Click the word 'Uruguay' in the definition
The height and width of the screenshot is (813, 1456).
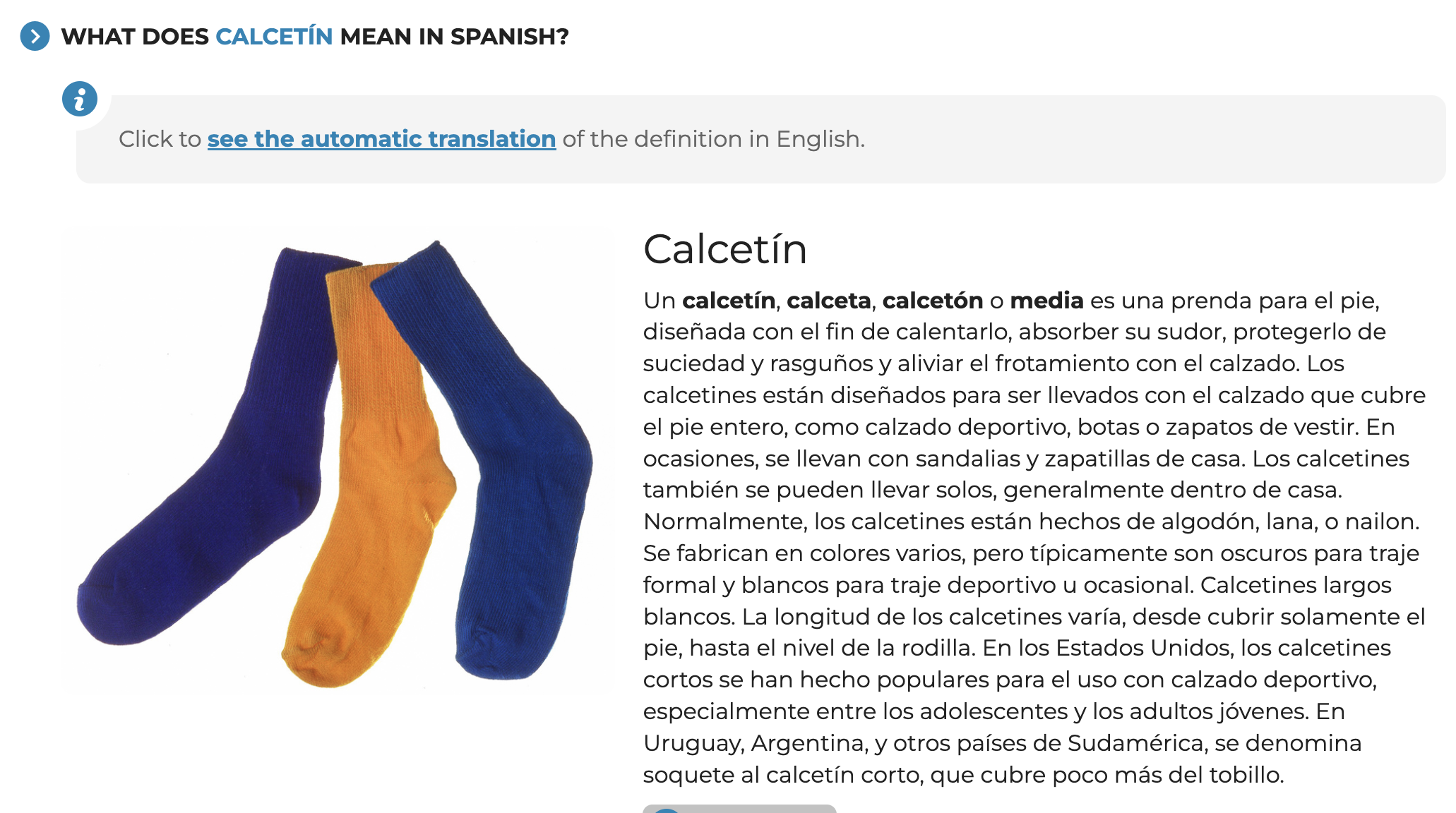click(693, 743)
